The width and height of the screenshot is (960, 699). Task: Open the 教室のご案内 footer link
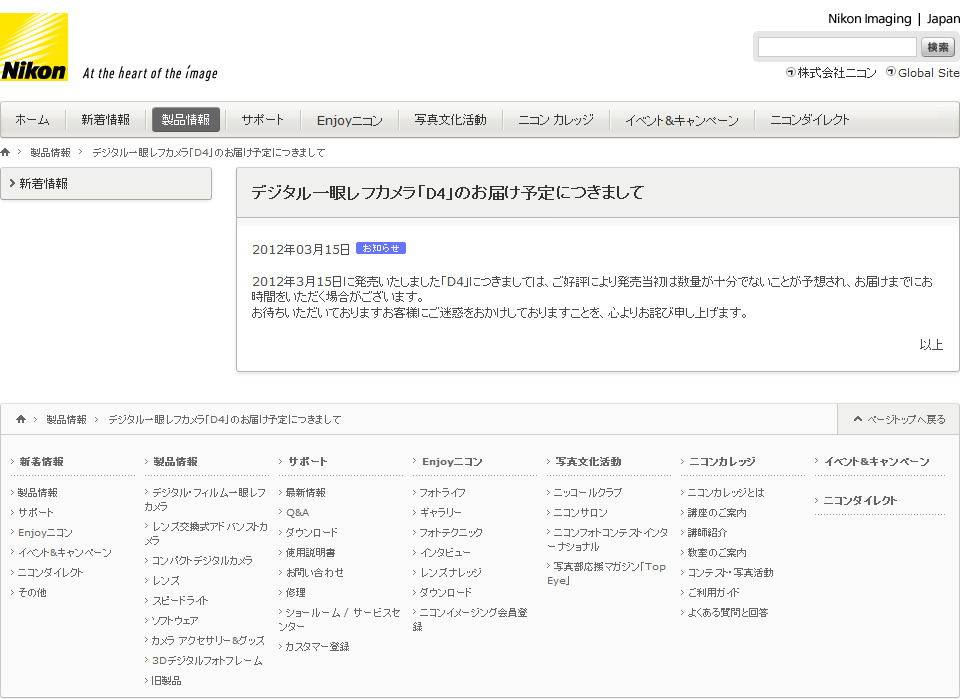(x=717, y=553)
